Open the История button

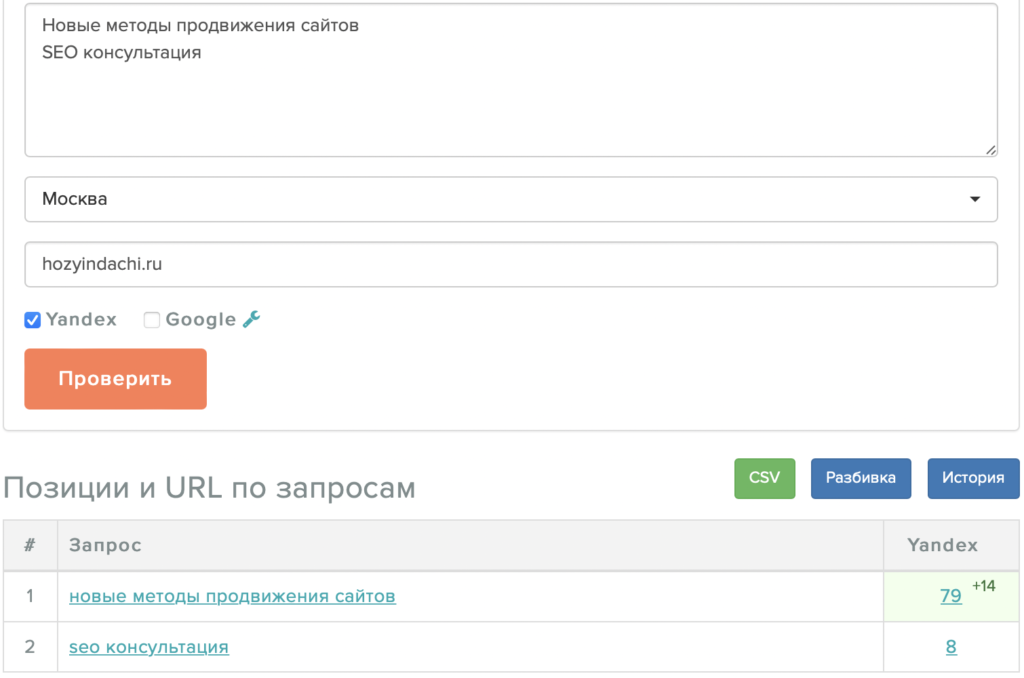973,478
